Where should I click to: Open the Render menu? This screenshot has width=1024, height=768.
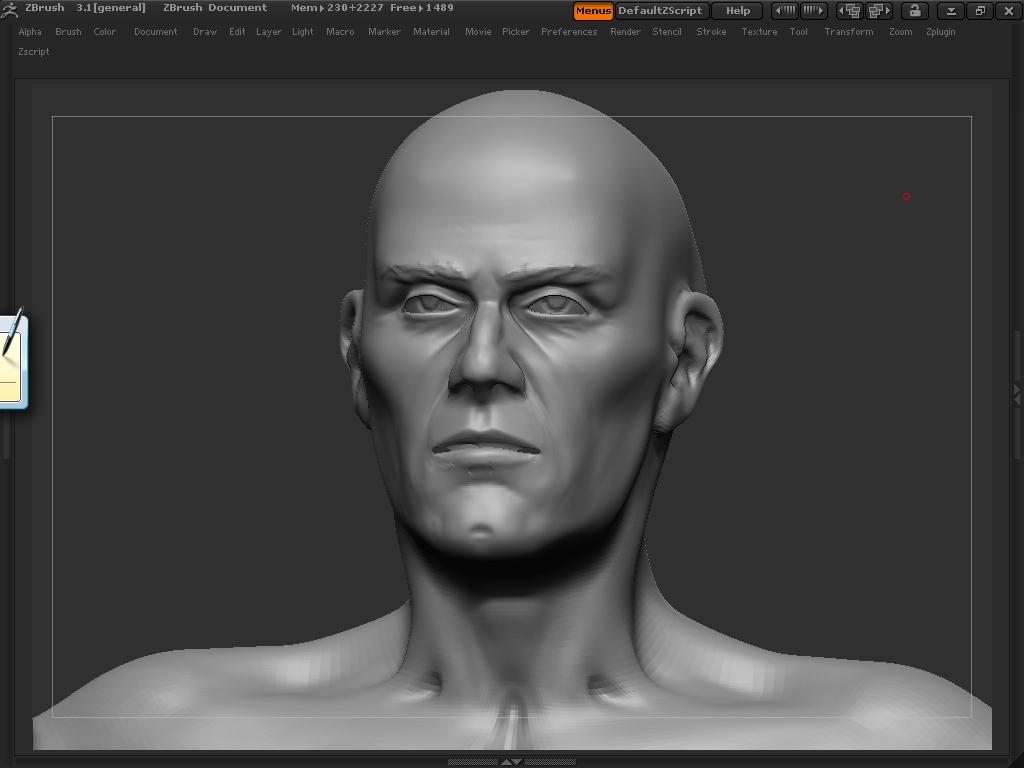[x=625, y=31]
